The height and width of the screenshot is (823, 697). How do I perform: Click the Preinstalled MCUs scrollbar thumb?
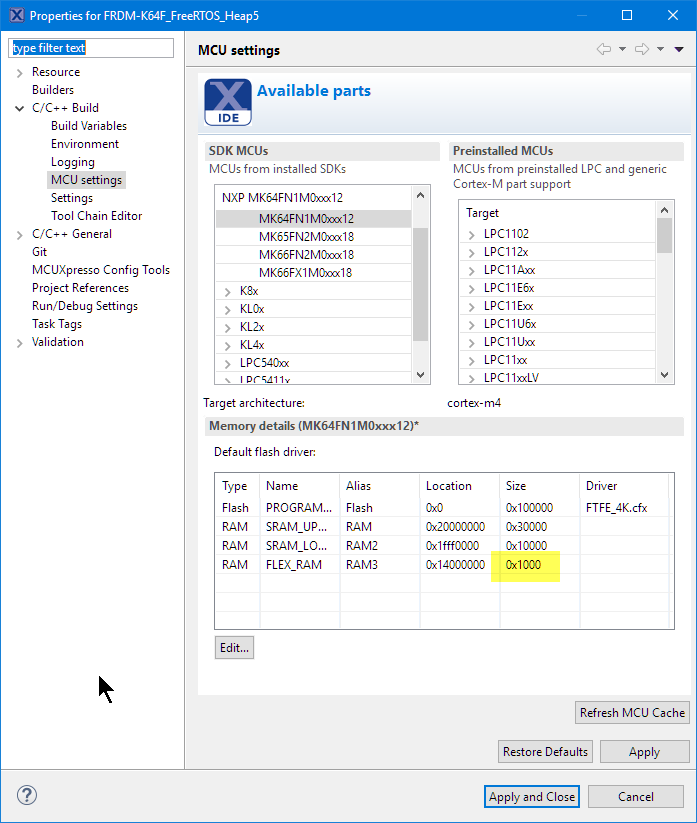[x=664, y=236]
